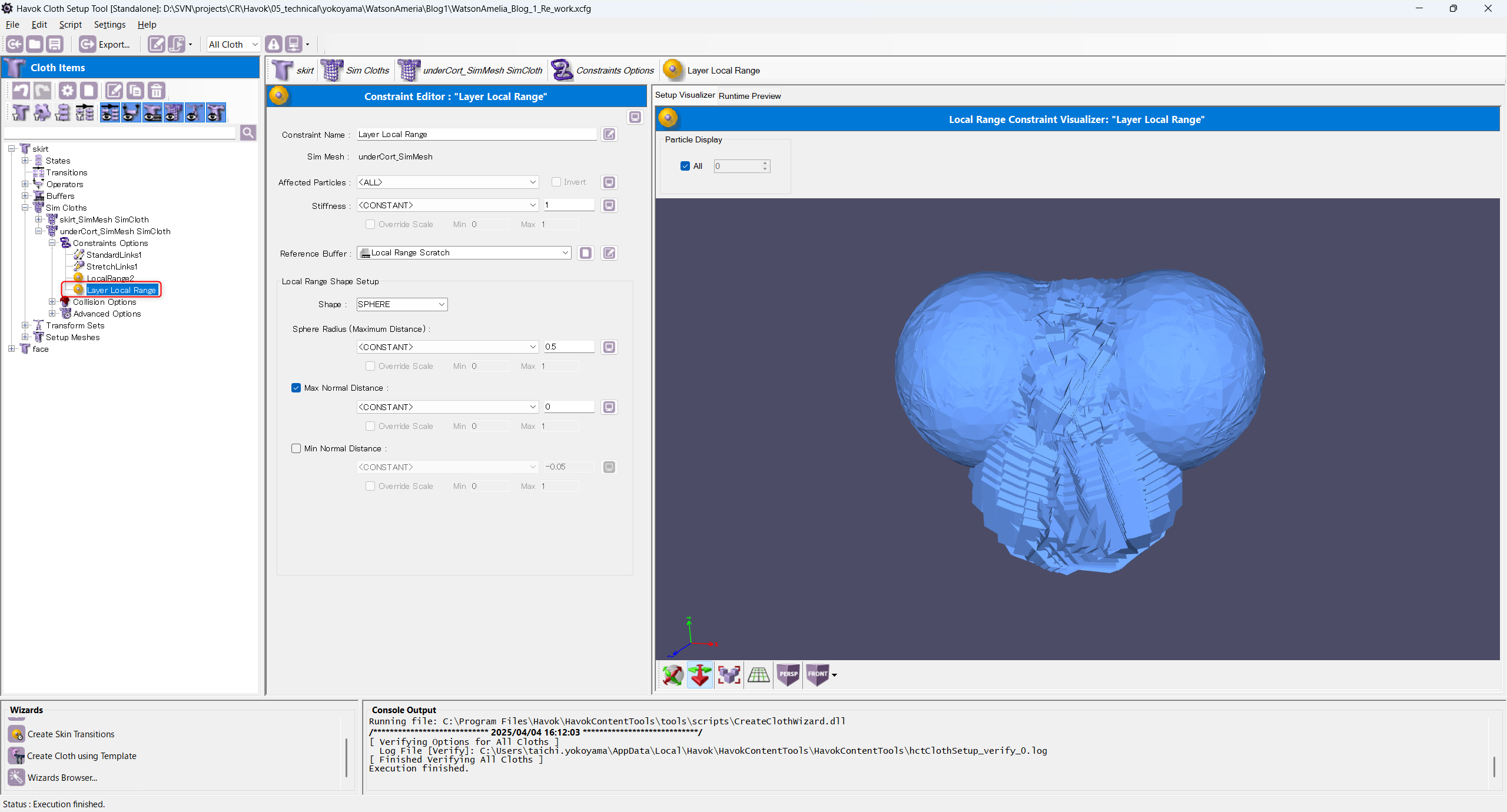
Task: Open a file with the folder icon
Action: [35, 44]
